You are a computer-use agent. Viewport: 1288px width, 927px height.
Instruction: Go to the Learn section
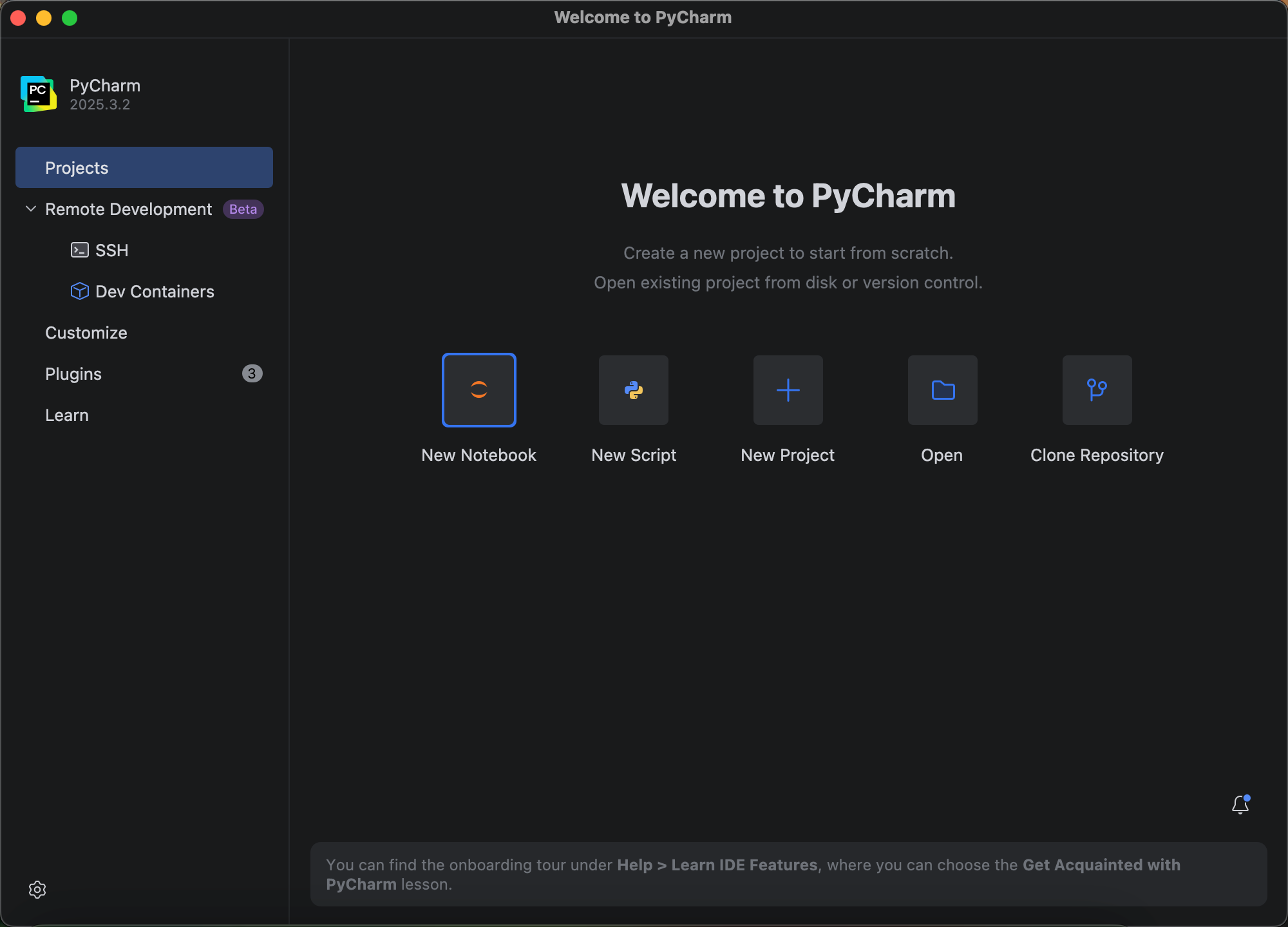(67, 415)
